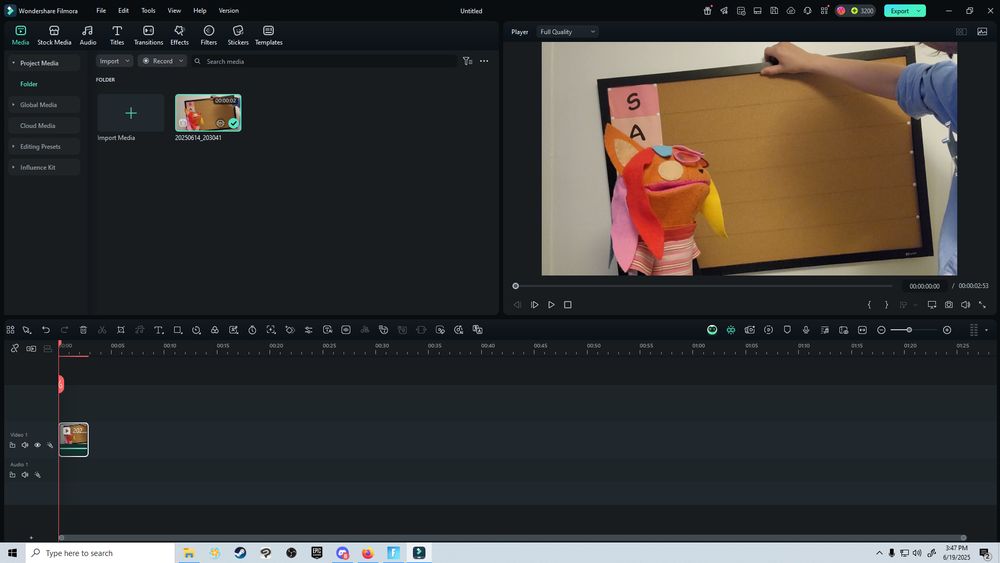
Task: Click the Delete trash icon on the timeline toolbar
Action: (83, 330)
